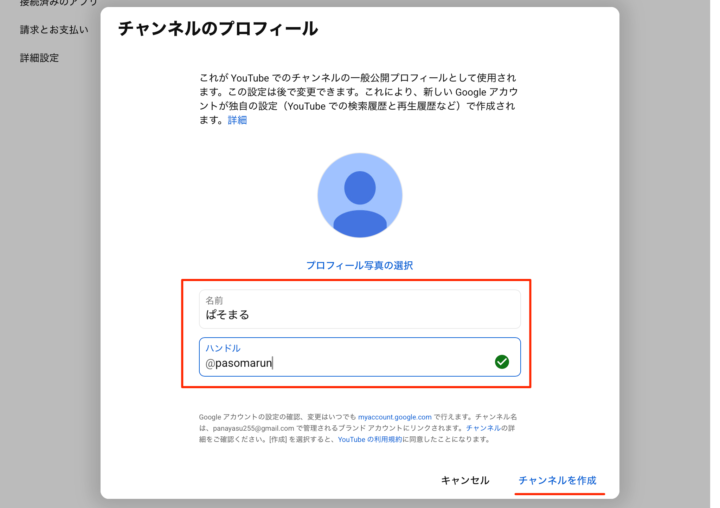Open the プロフィール写真の選択 link
The height and width of the screenshot is (508, 720).
[x=359, y=266]
